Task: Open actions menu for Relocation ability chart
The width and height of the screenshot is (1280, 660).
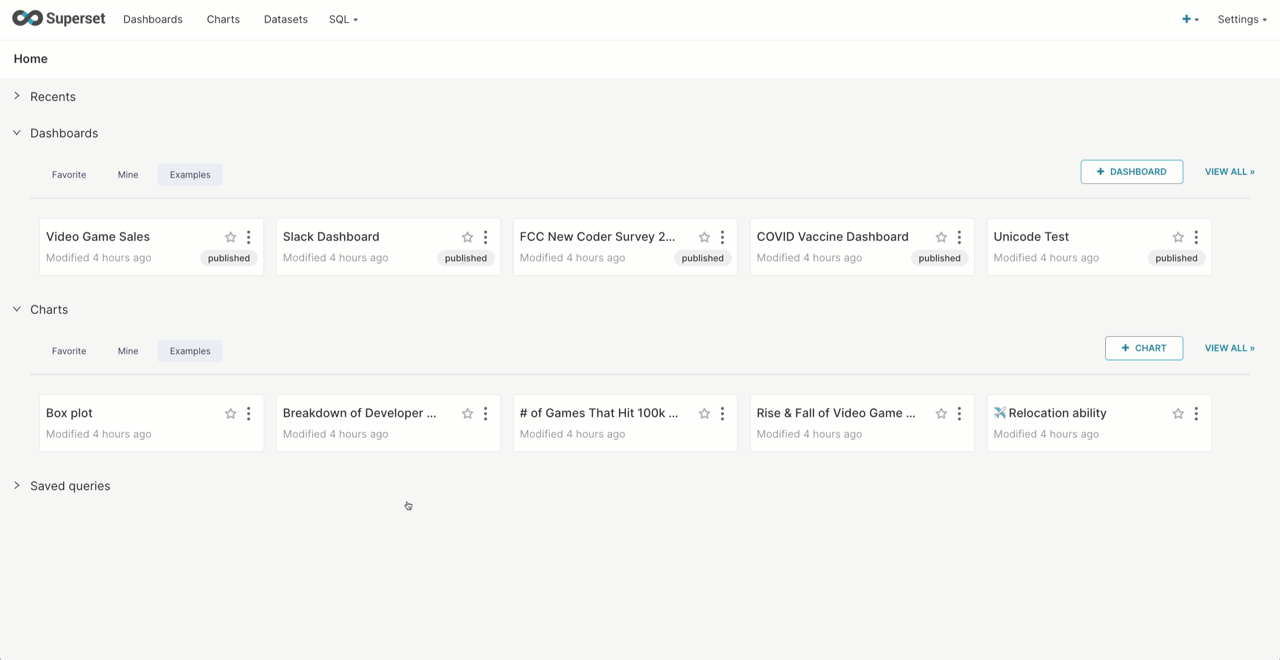Action: pyautogui.click(x=1196, y=414)
